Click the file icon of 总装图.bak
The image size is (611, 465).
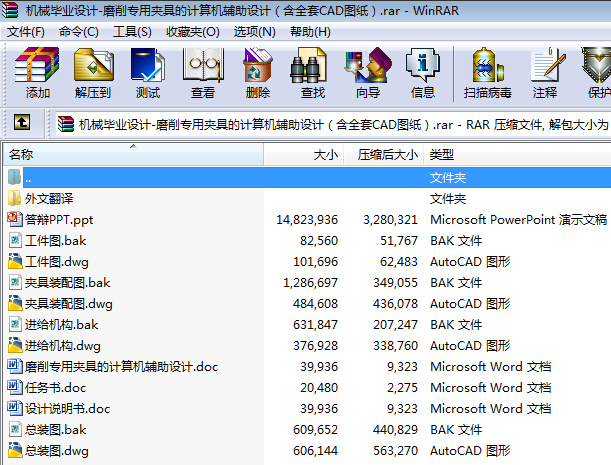pos(15,429)
